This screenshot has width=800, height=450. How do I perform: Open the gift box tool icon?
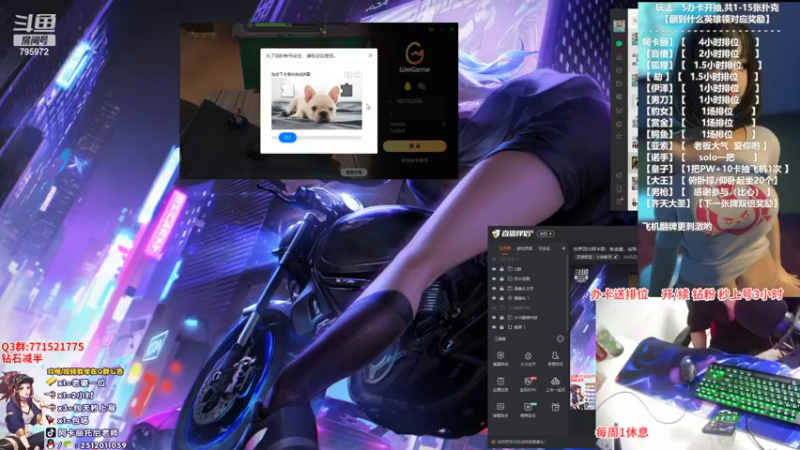coord(555,407)
